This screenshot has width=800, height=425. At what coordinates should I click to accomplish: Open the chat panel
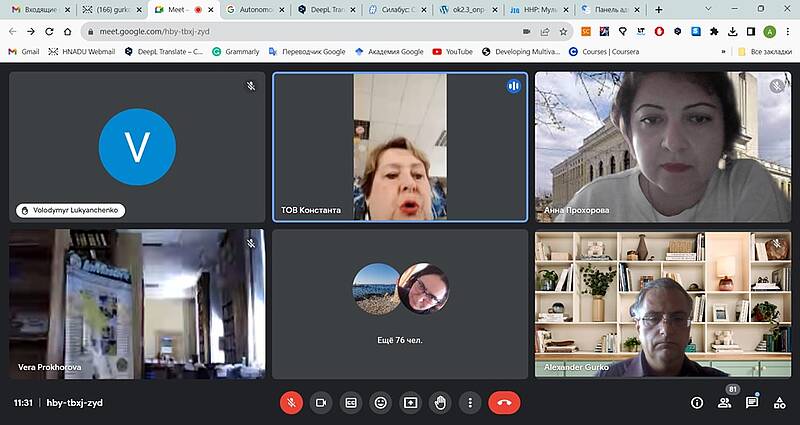click(752, 402)
